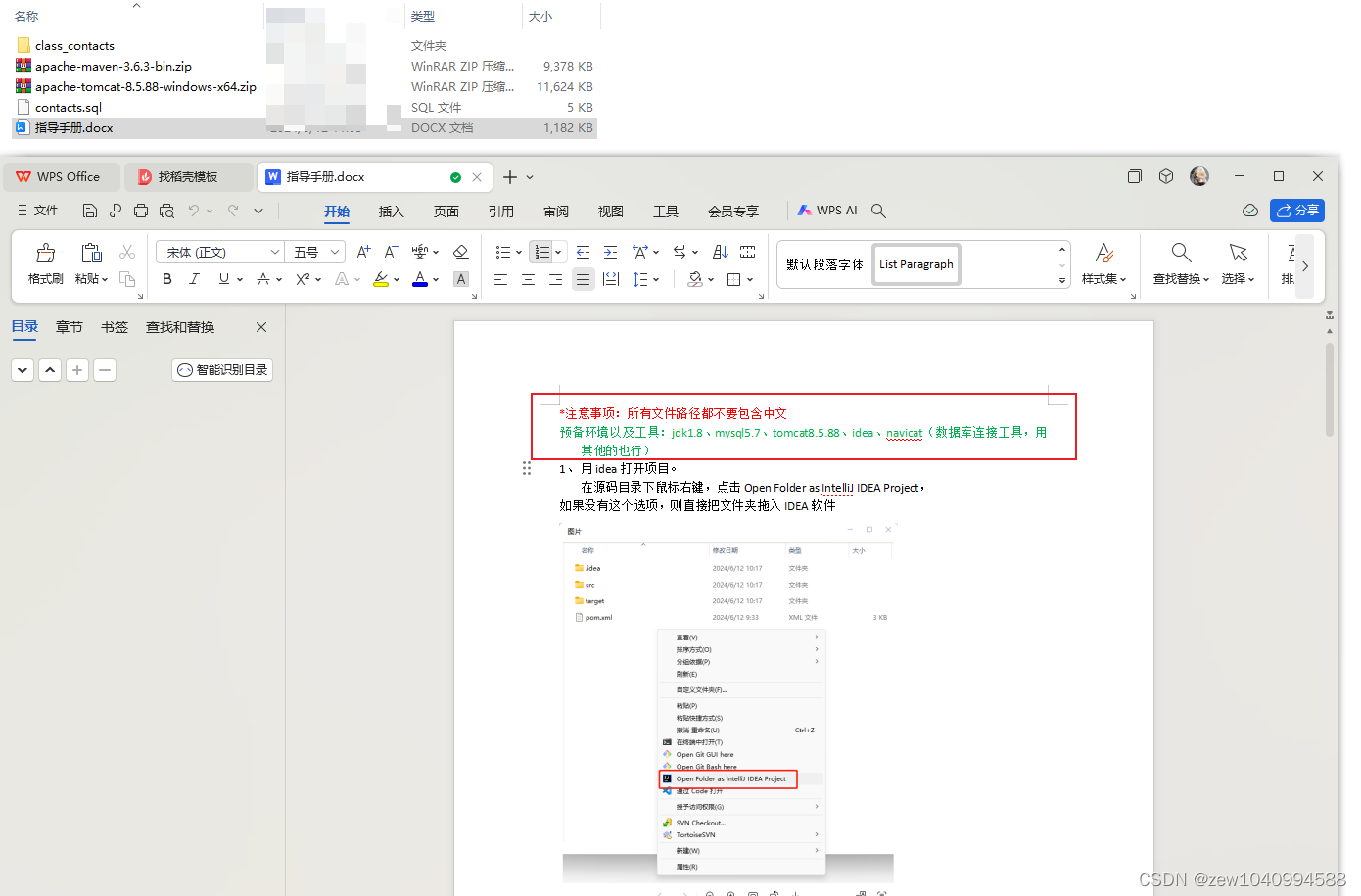Open 样式集 style set dropdown
This screenshot has height=896, width=1361.
tap(1104, 264)
